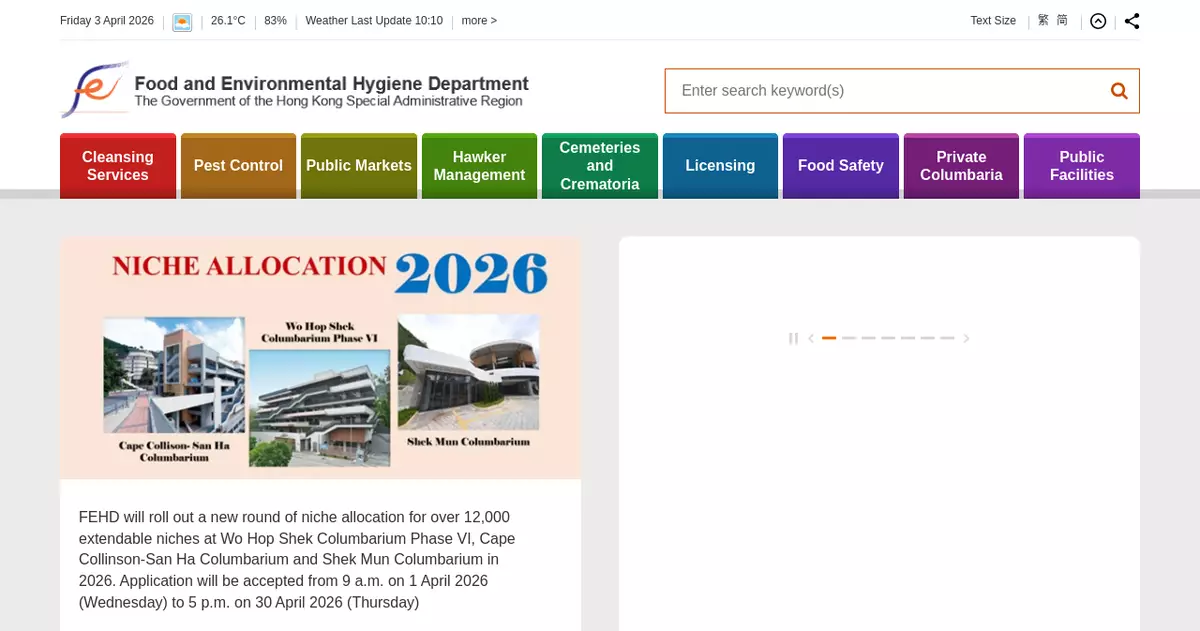Go to previous carousel slide arrow
The width and height of the screenshot is (1200, 631).
click(811, 339)
